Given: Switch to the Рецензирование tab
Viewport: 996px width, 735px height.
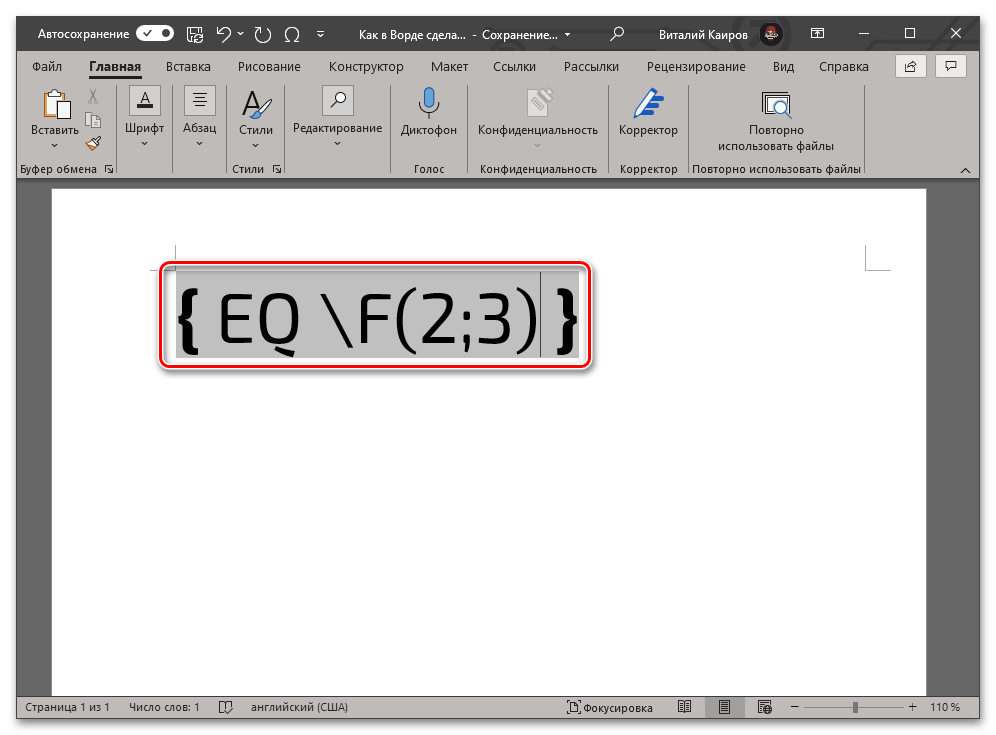Looking at the screenshot, I should click(696, 66).
